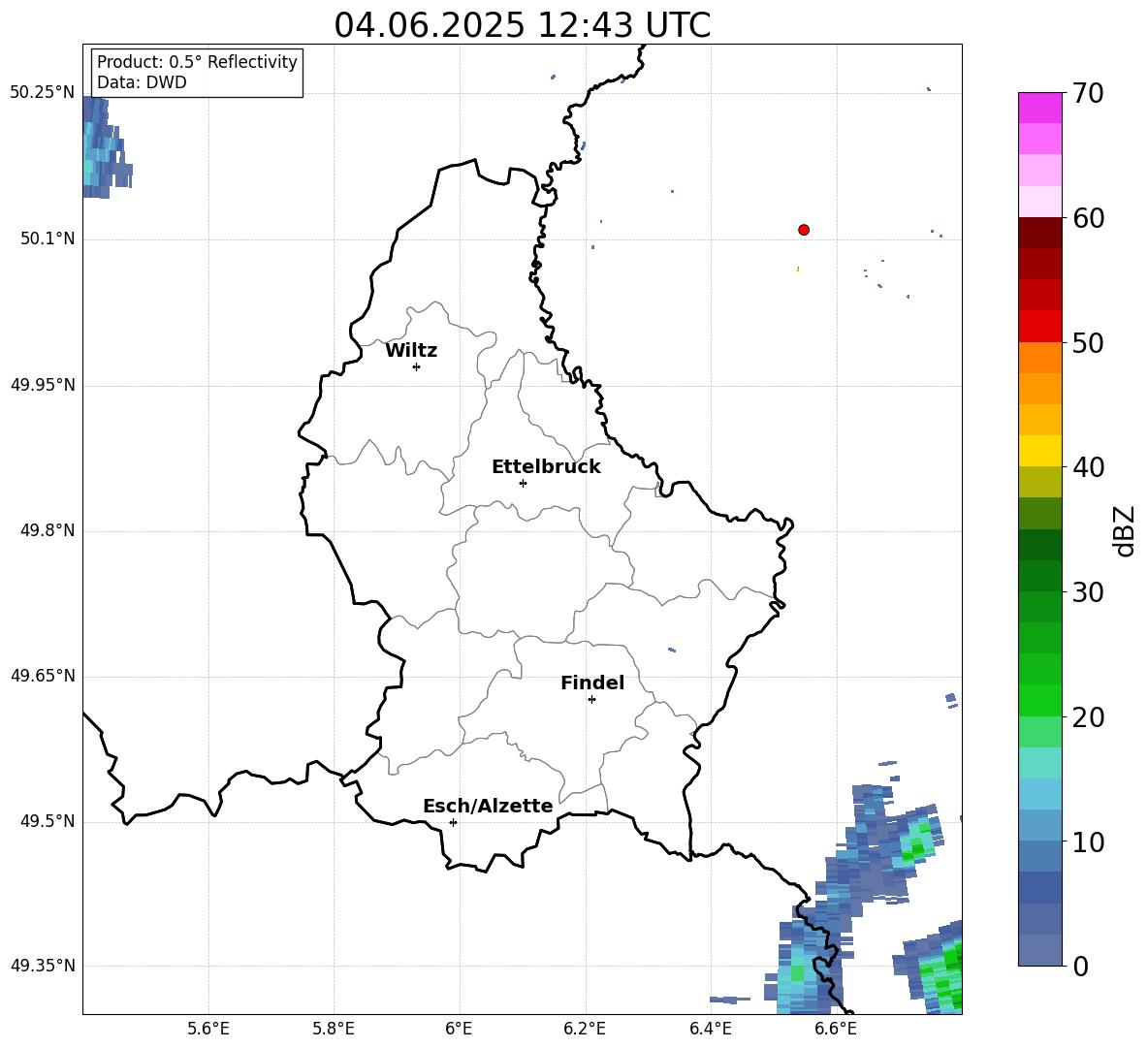1148x1048 pixels.
Task: Select the Wiltz station label
Action: click(411, 351)
